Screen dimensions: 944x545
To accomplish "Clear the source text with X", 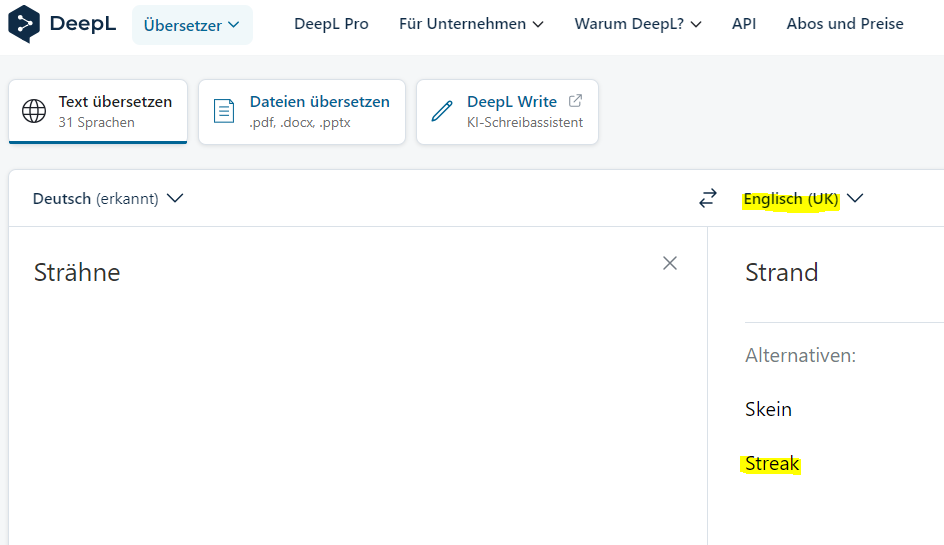I will pyautogui.click(x=670, y=263).
